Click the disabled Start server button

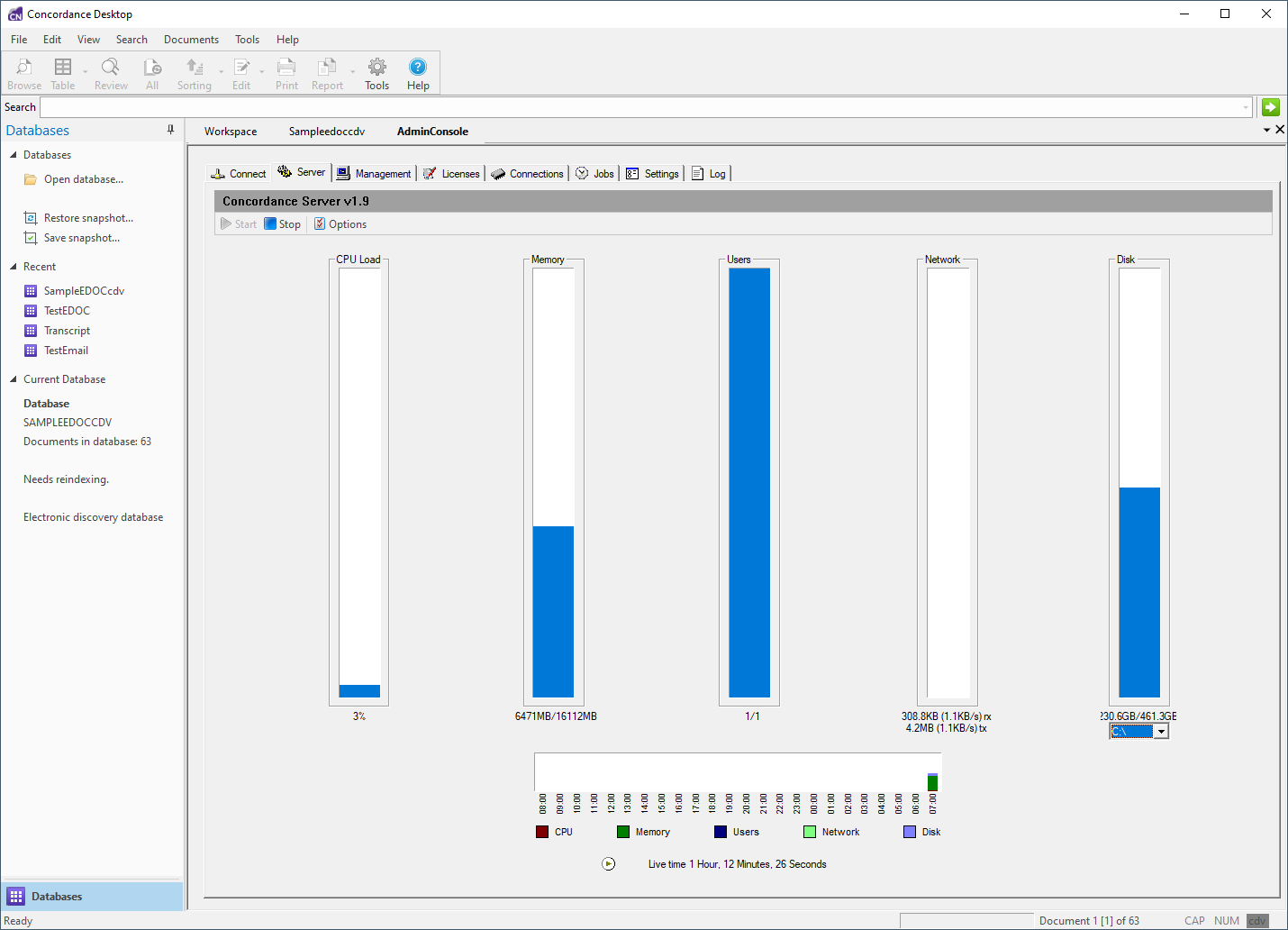(239, 224)
